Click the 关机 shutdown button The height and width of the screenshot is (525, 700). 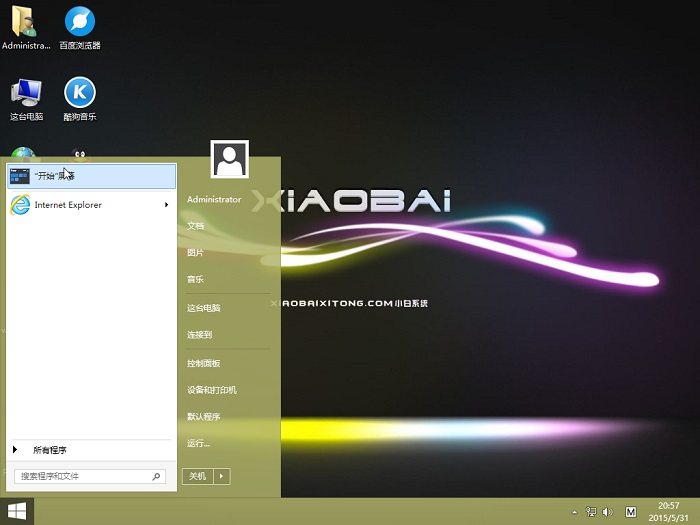[x=198, y=476]
